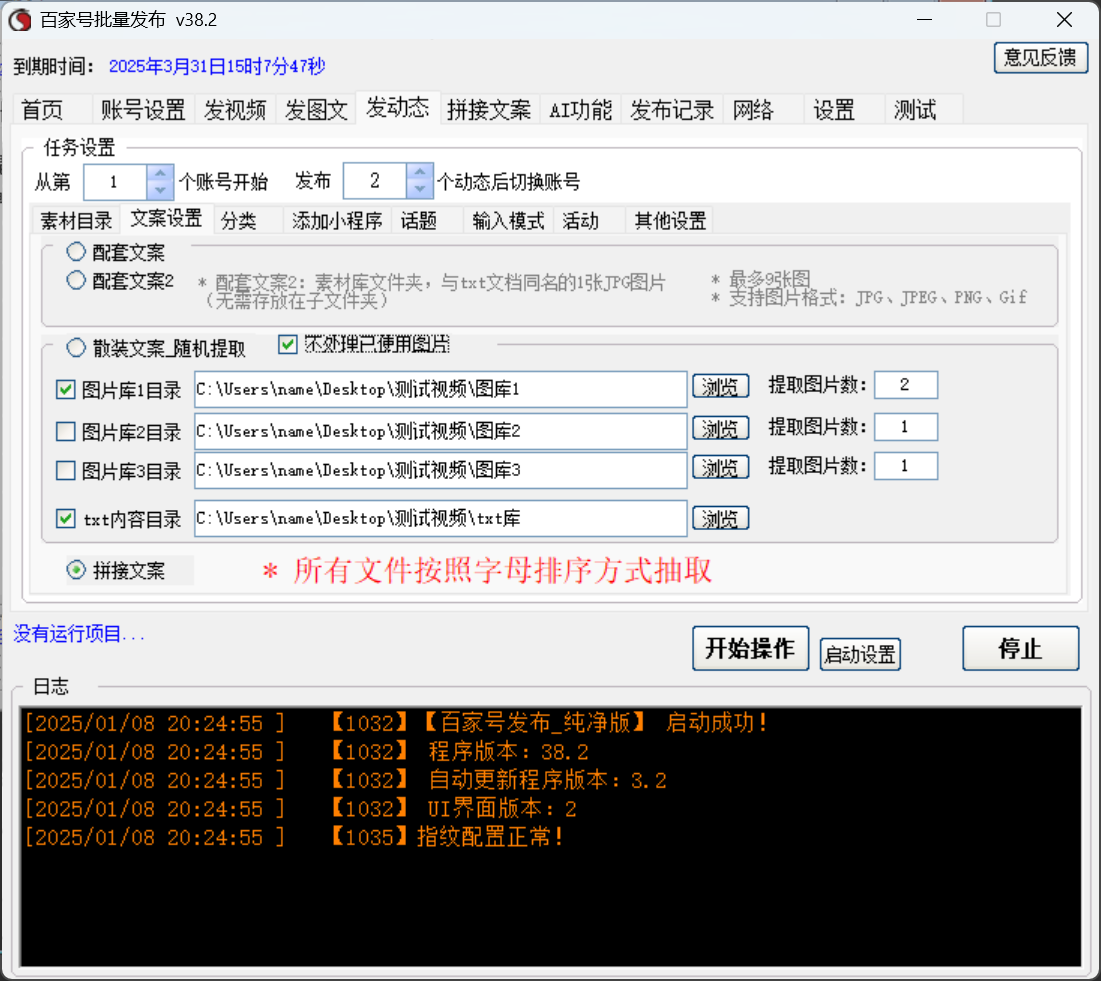1101x981 pixels.
Task: Browse for txt内容 folder with 浏览
Action: pyautogui.click(x=720, y=518)
